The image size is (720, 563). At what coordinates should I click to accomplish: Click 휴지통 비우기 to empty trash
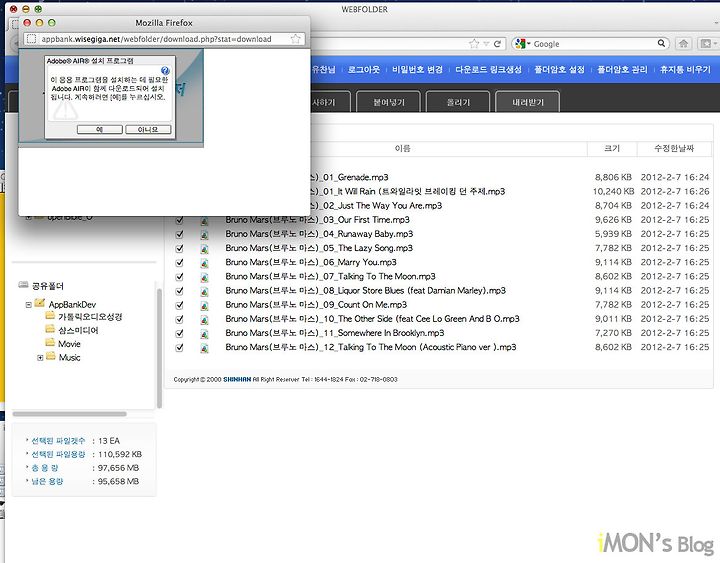[x=685, y=70]
